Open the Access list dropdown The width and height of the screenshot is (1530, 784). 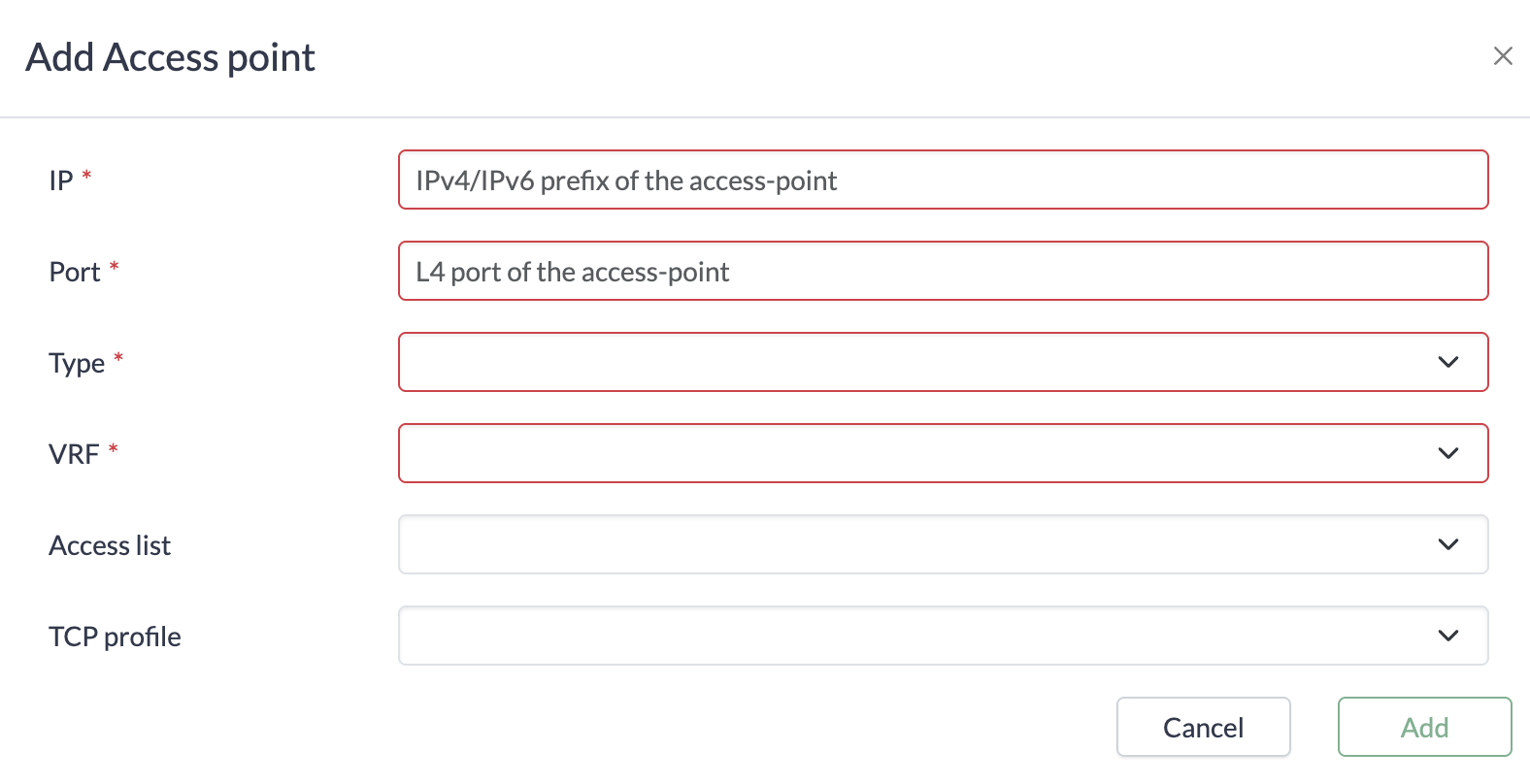[913, 544]
